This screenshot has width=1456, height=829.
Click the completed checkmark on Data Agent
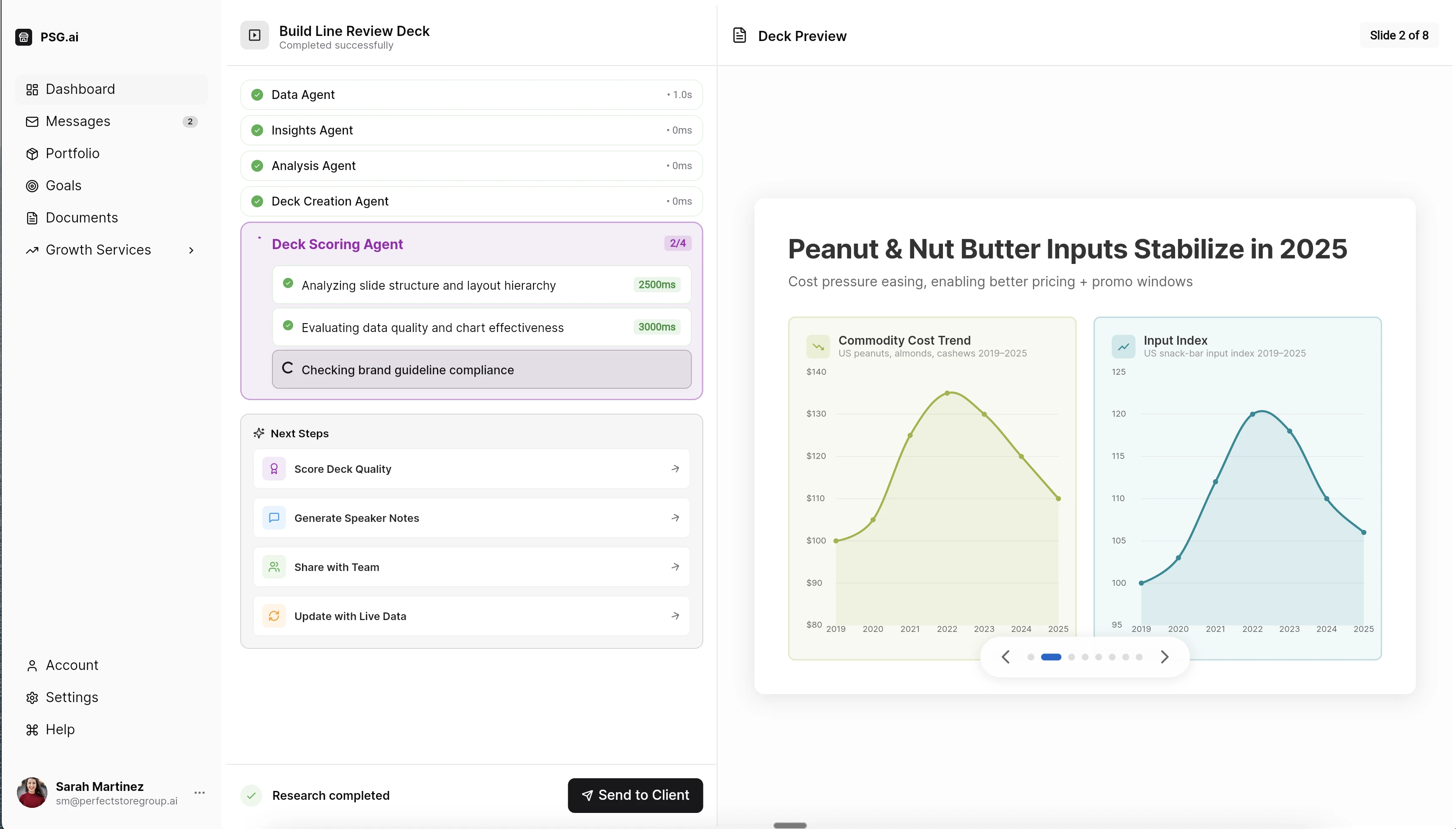point(257,94)
